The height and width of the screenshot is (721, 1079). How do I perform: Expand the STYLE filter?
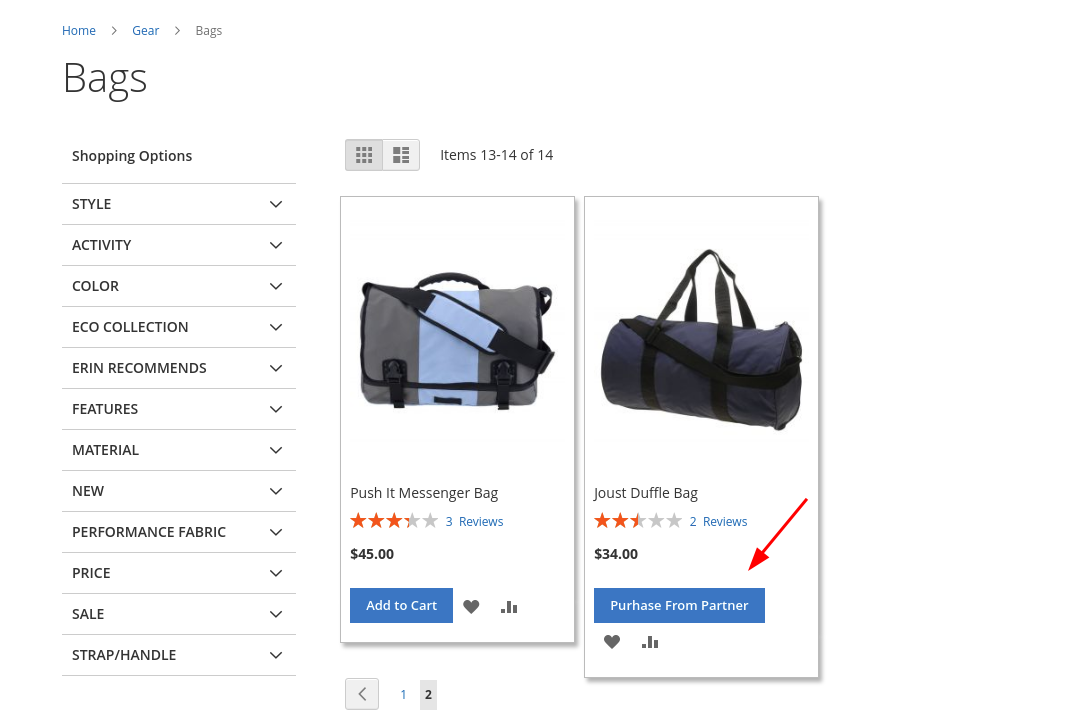coord(179,204)
